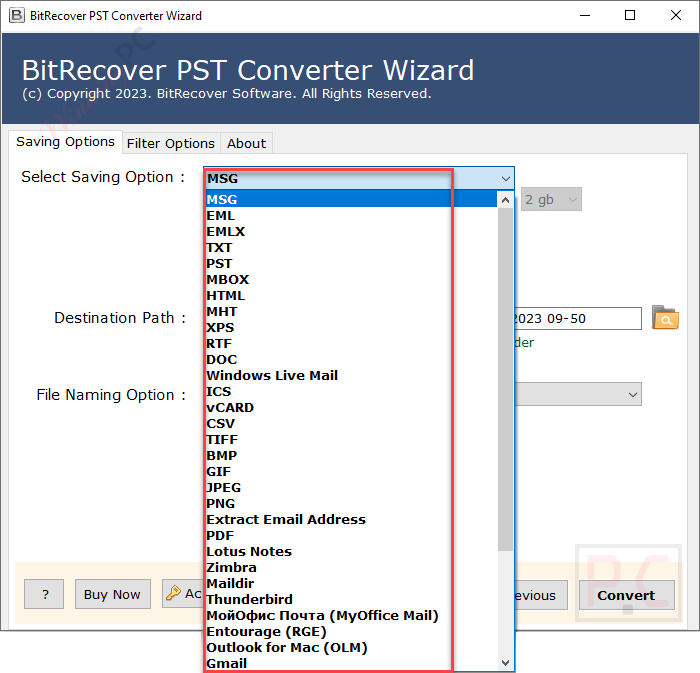This screenshot has height=673, width=700.
Task: Open the About tab
Action: click(246, 143)
